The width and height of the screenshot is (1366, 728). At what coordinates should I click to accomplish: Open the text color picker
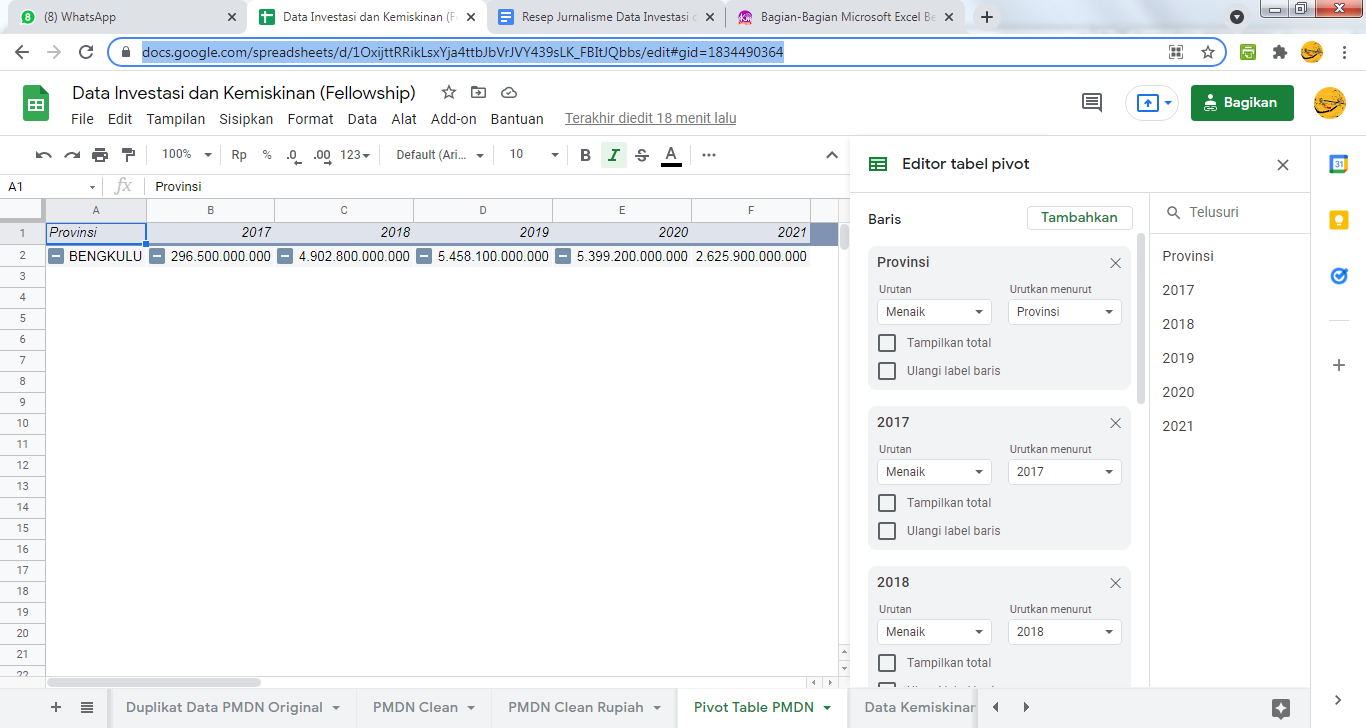[671, 155]
